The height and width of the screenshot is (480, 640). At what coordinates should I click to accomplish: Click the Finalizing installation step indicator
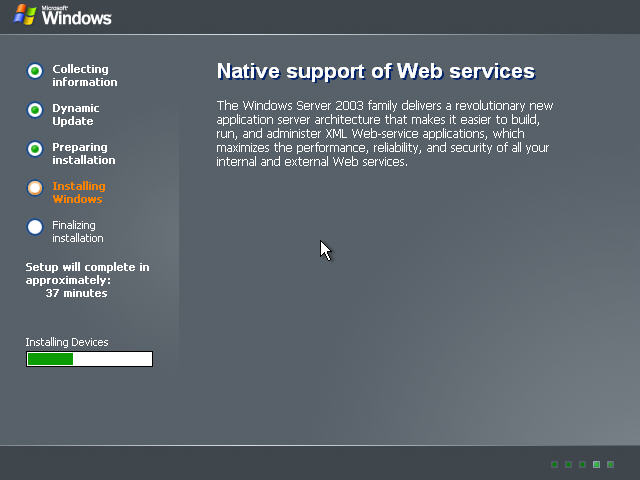click(35, 227)
